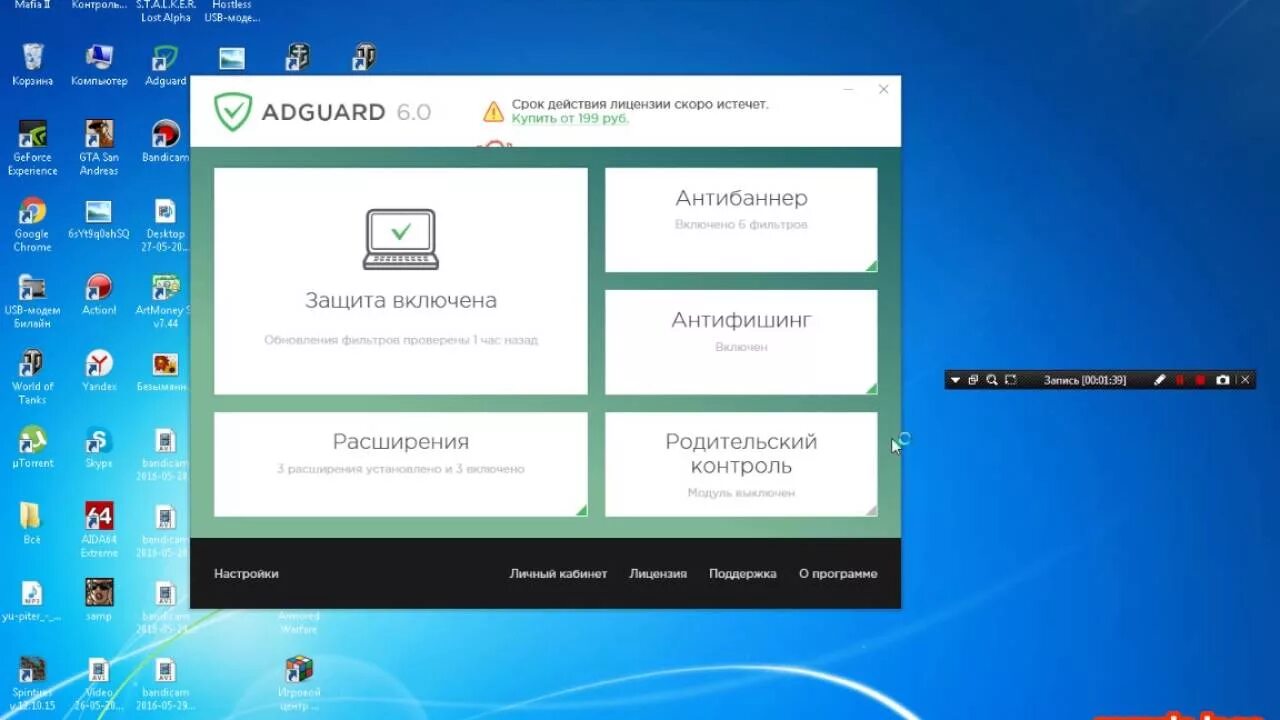
Task: Launch Adguard desktop shortcut
Action: pyautogui.click(x=165, y=64)
